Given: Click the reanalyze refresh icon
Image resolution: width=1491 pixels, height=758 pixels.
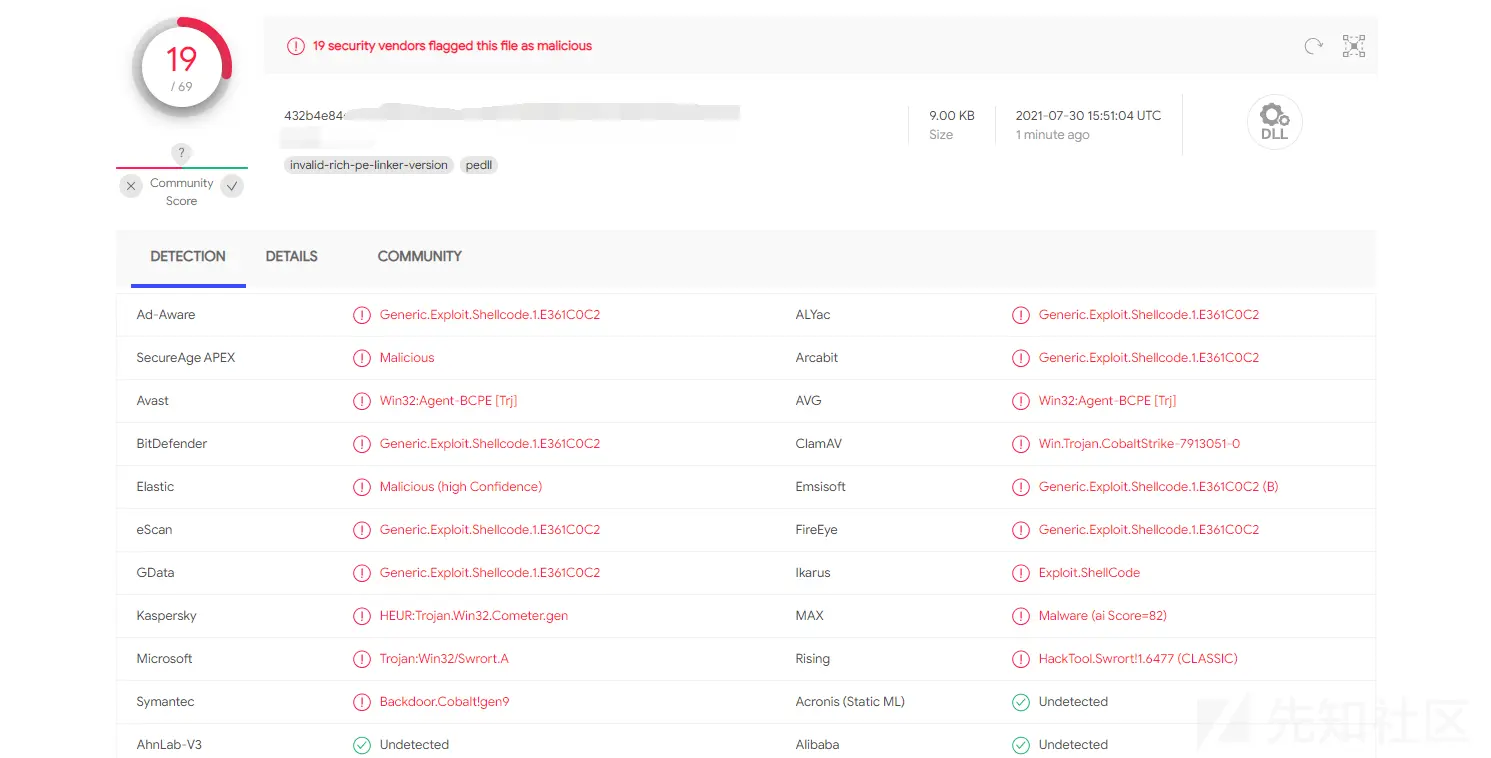Looking at the screenshot, I should click(x=1313, y=46).
